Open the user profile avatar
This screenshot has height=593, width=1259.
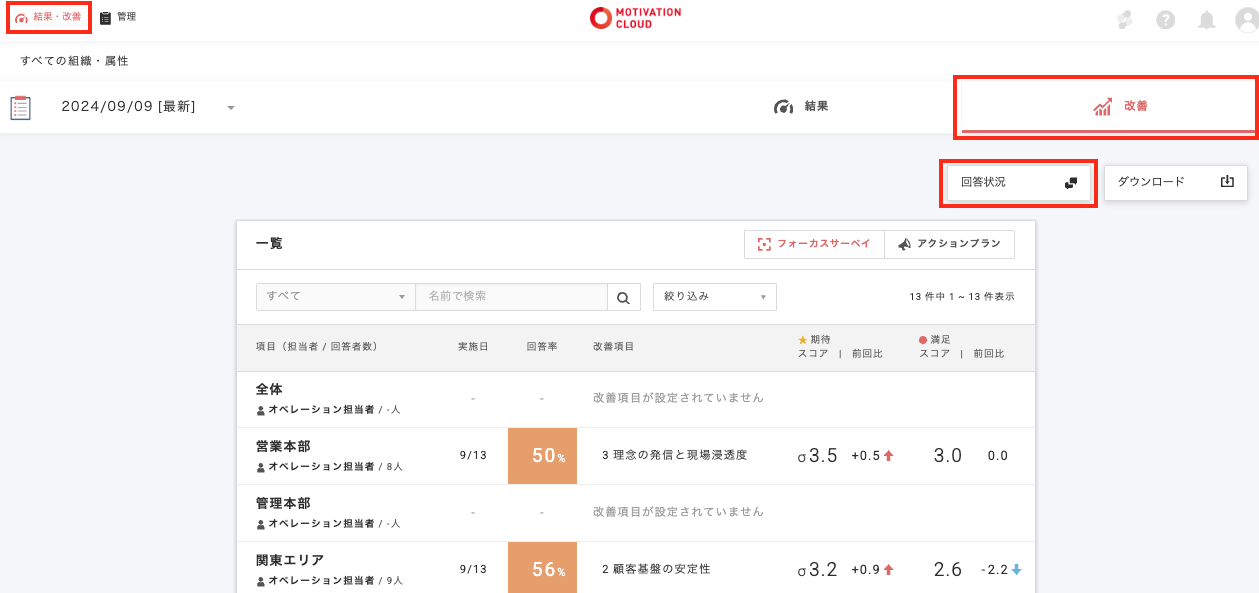(x=1245, y=20)
